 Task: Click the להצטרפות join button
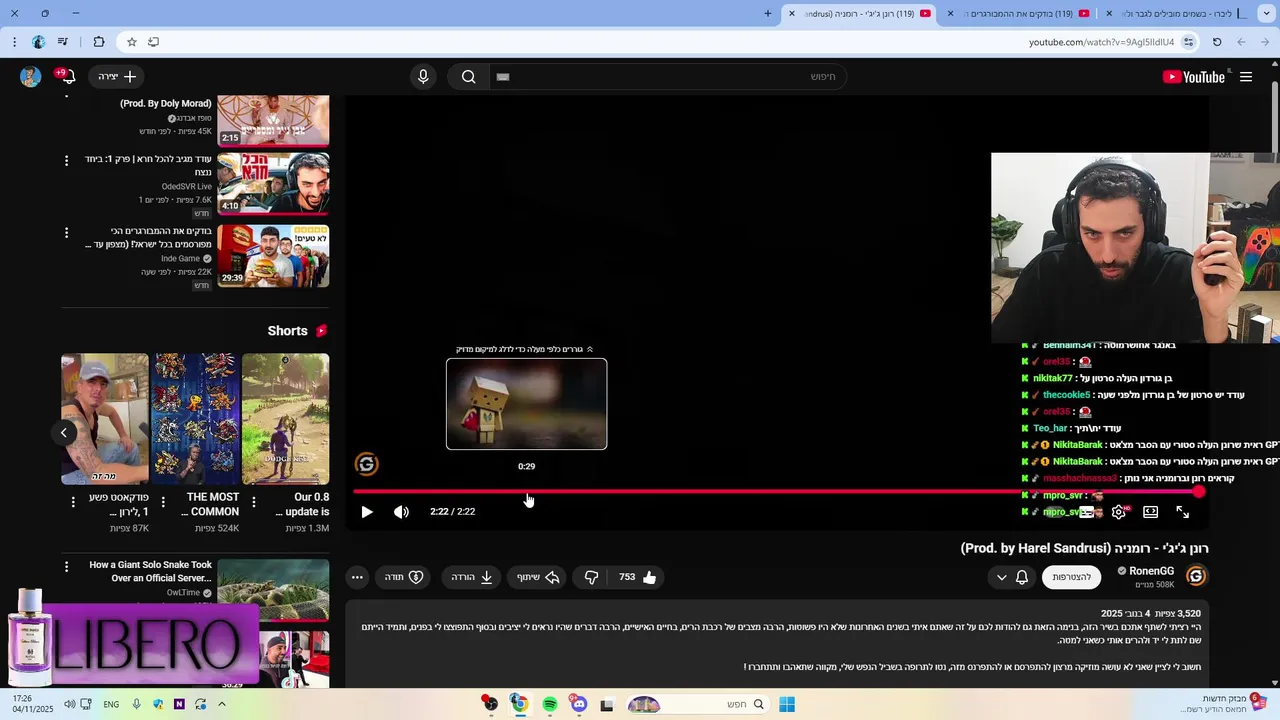pyautogui.click(x=1071, y=577)
